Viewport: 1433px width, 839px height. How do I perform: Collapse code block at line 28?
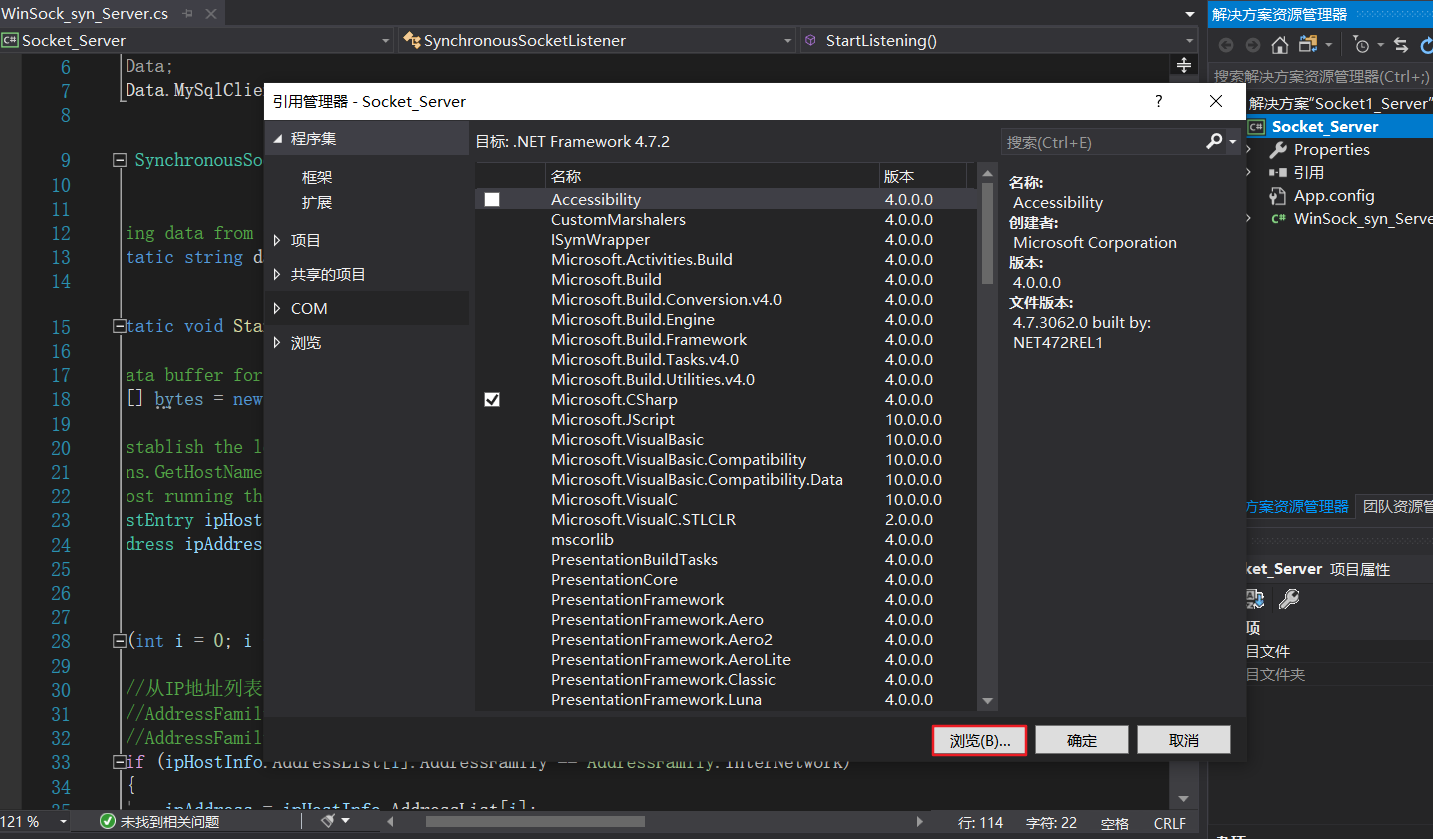point(120,641)
